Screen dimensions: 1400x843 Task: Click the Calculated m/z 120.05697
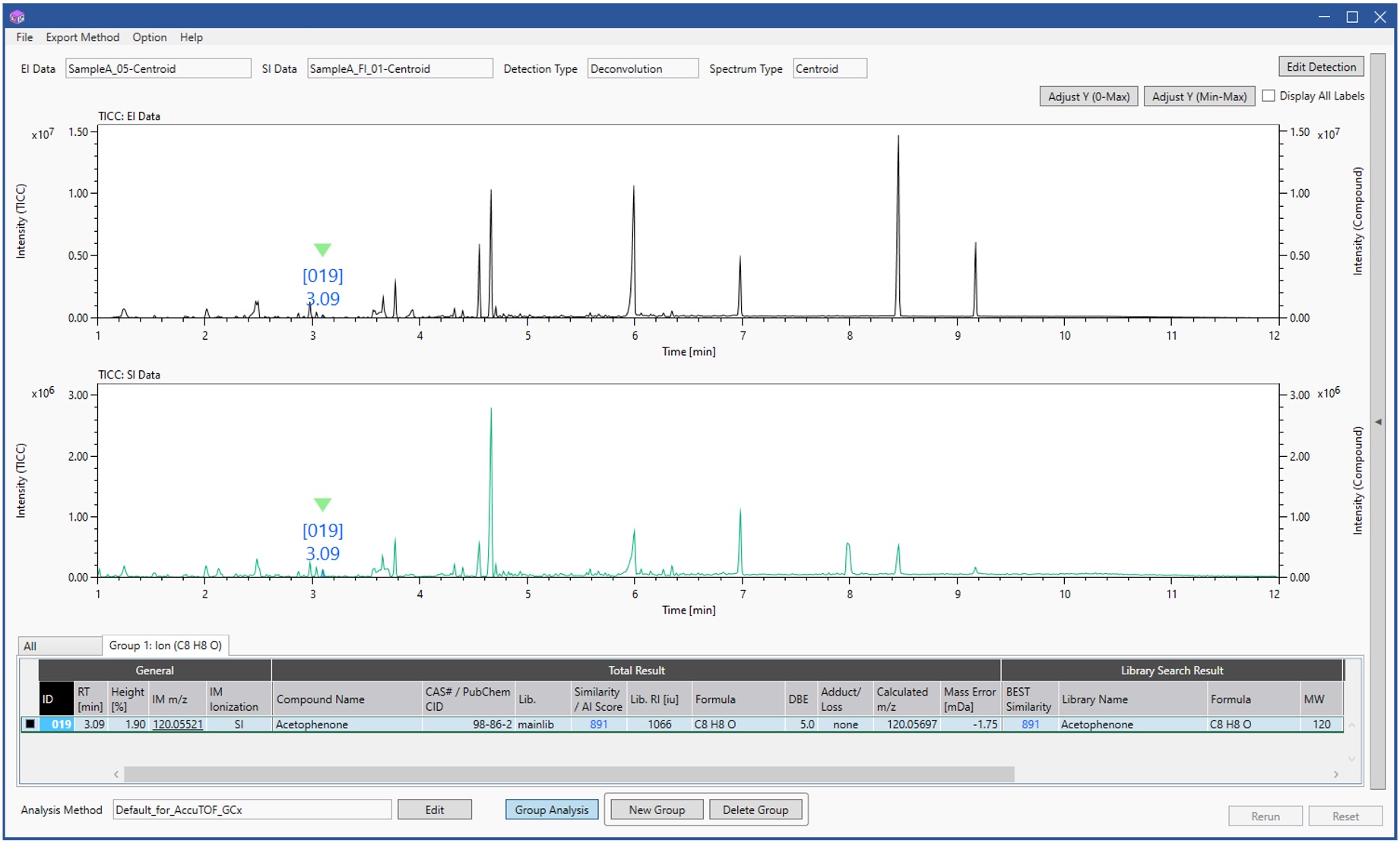coord(912,724)
